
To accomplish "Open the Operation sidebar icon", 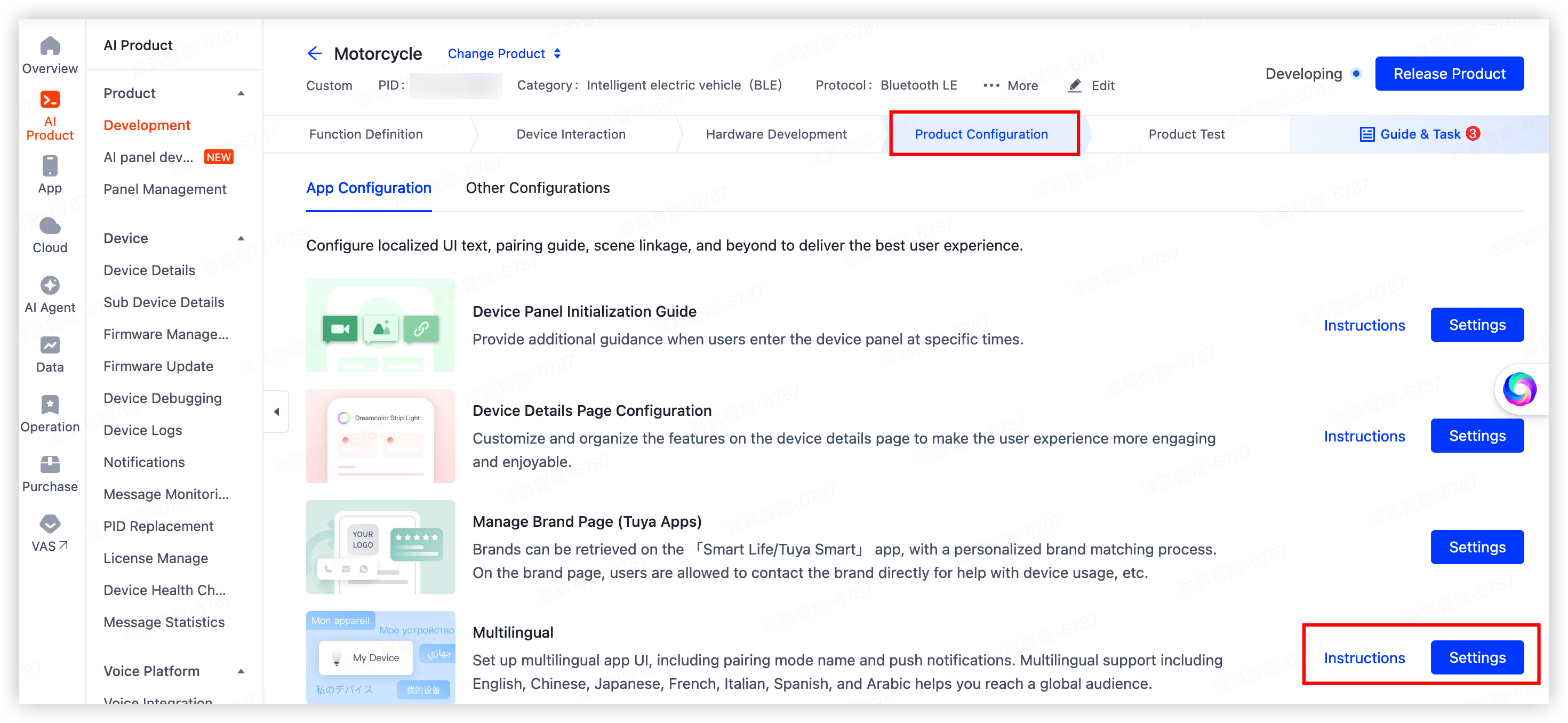I will coord(50,405).
